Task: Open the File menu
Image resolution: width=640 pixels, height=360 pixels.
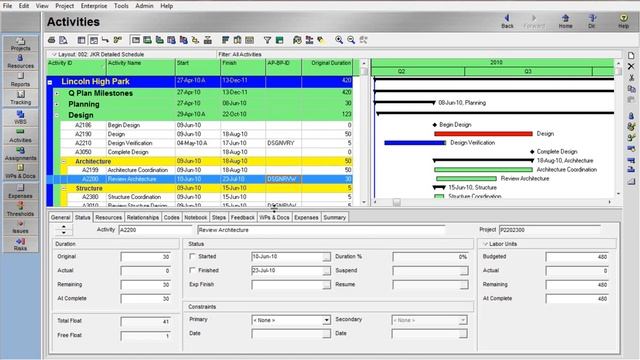Action: [7, 6]
